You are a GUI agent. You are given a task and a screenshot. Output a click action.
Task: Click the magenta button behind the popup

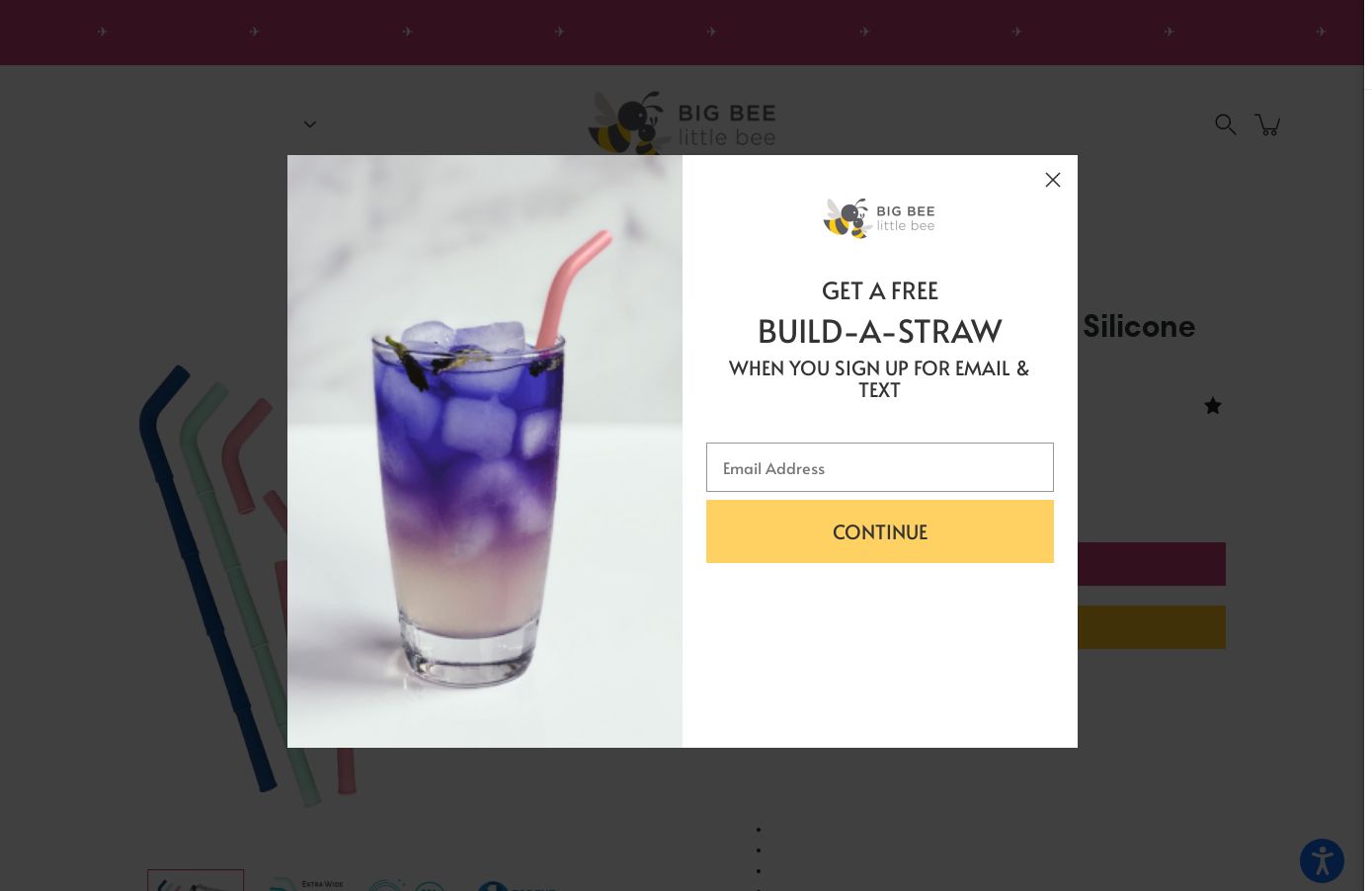pos(1151,564)
